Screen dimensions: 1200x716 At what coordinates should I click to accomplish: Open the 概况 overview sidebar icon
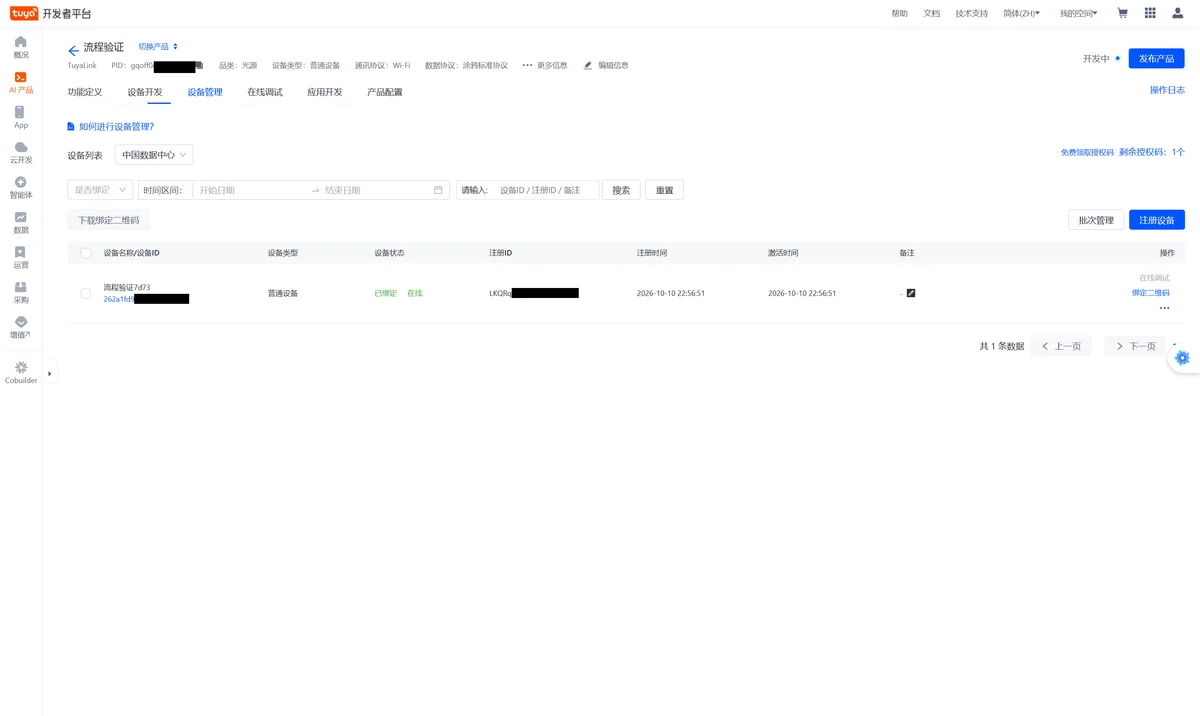21,47
